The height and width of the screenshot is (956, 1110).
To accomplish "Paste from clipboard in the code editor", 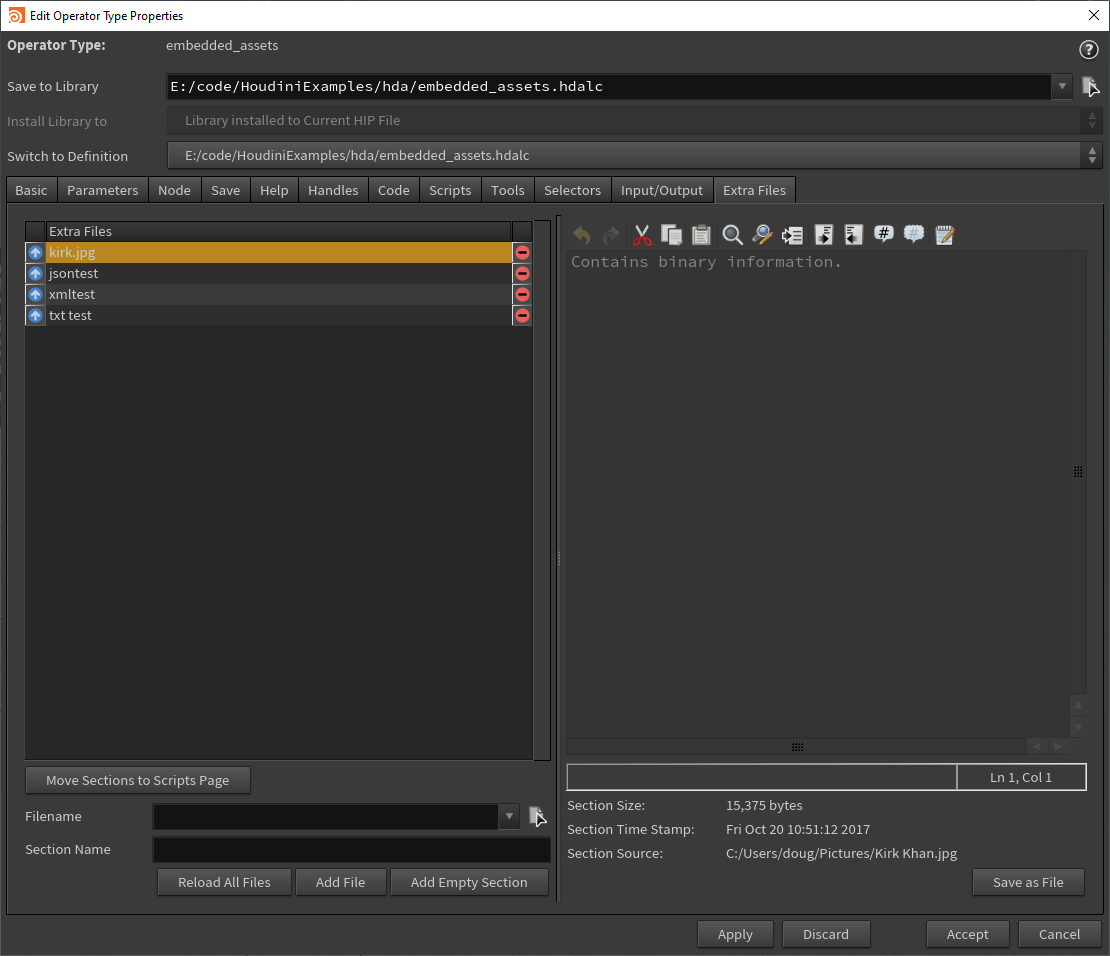I will (700, 235).
